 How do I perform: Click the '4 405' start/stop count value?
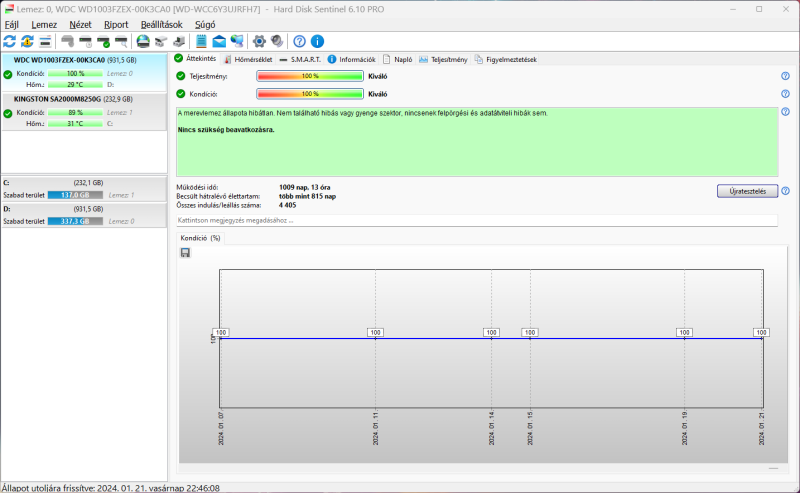(287, 205)
